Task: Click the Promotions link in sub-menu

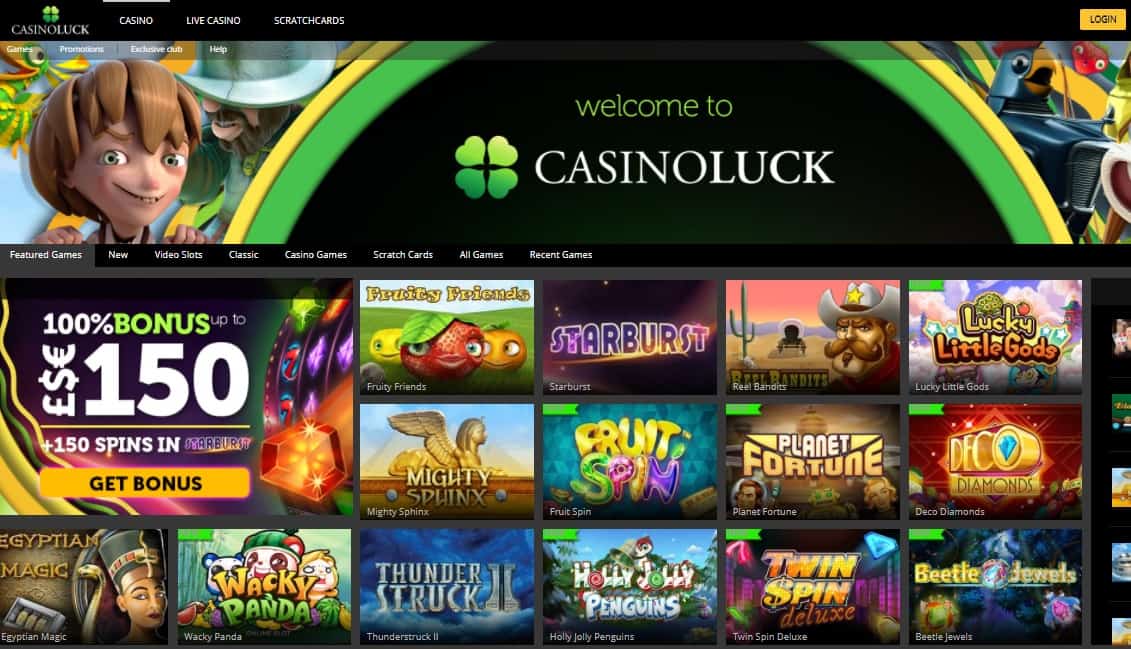Action: point(82,49)
